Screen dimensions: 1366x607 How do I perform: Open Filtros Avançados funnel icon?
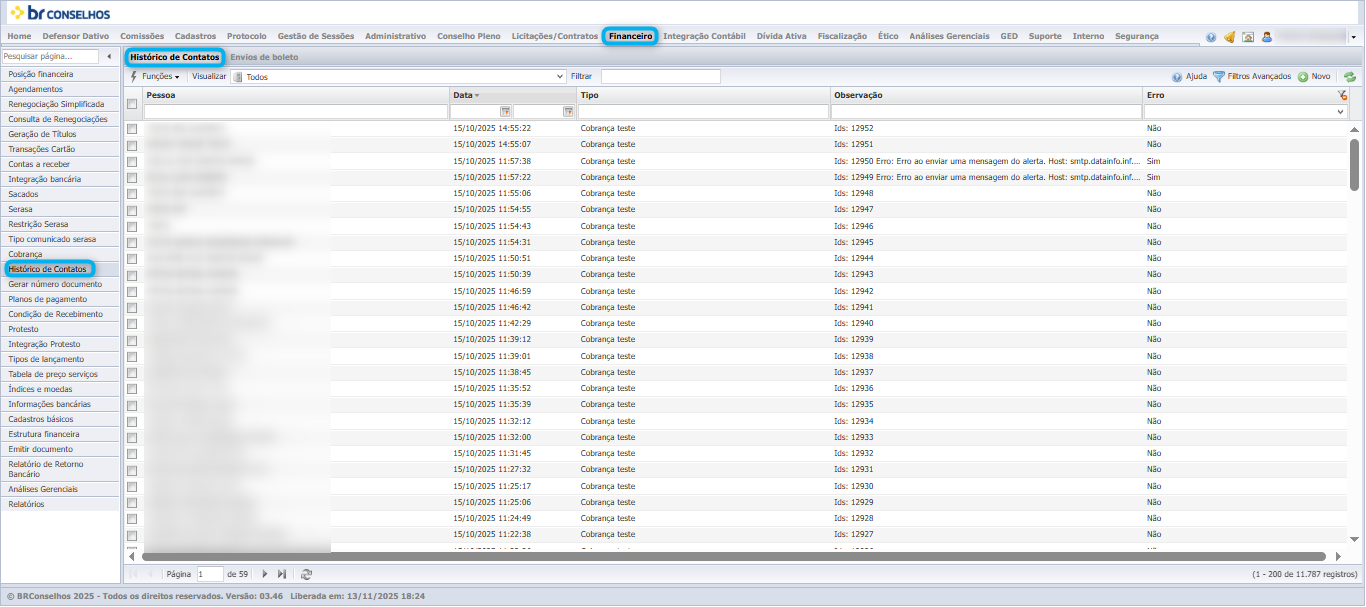(x=1218, y=77)
